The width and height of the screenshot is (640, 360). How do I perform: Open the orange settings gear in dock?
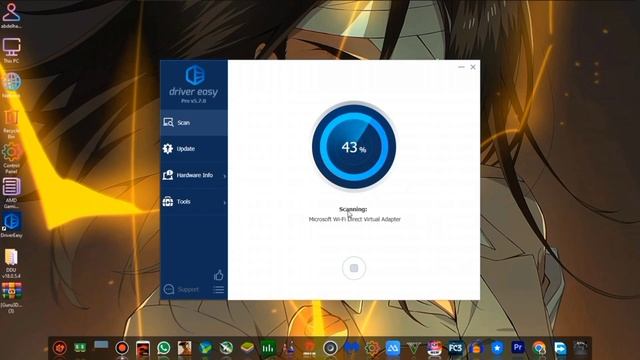372,348
